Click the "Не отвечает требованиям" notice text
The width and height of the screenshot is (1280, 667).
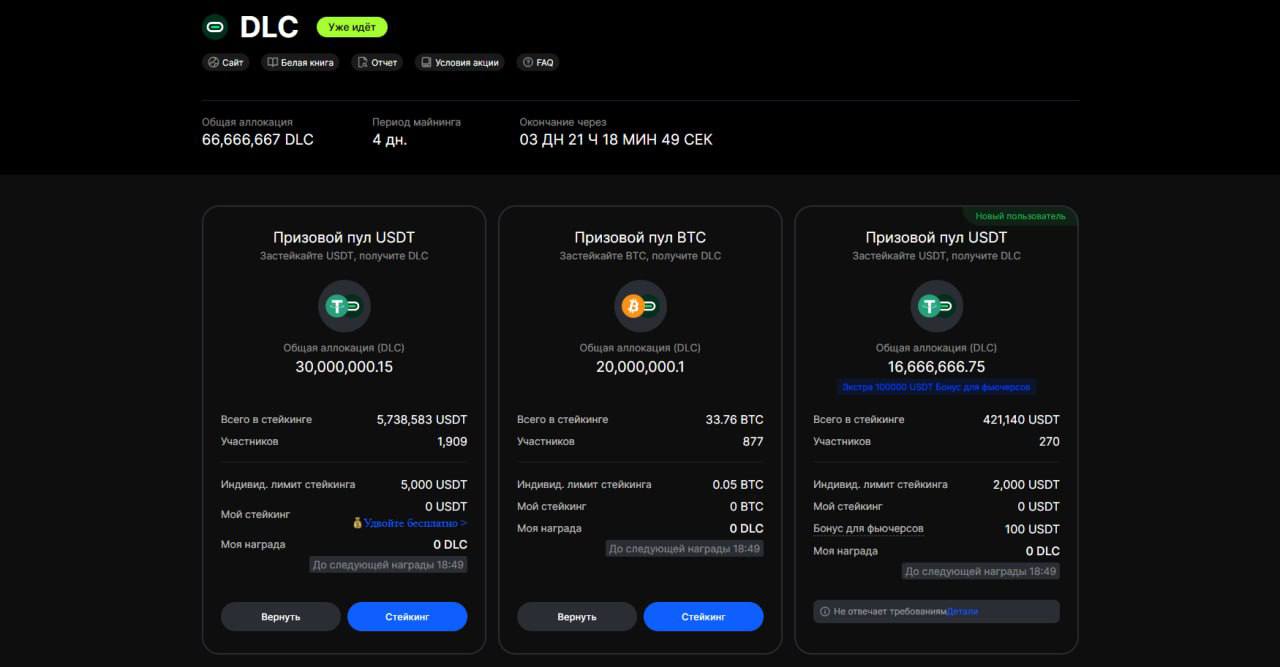pyautogui.click(x=890, y=611)
